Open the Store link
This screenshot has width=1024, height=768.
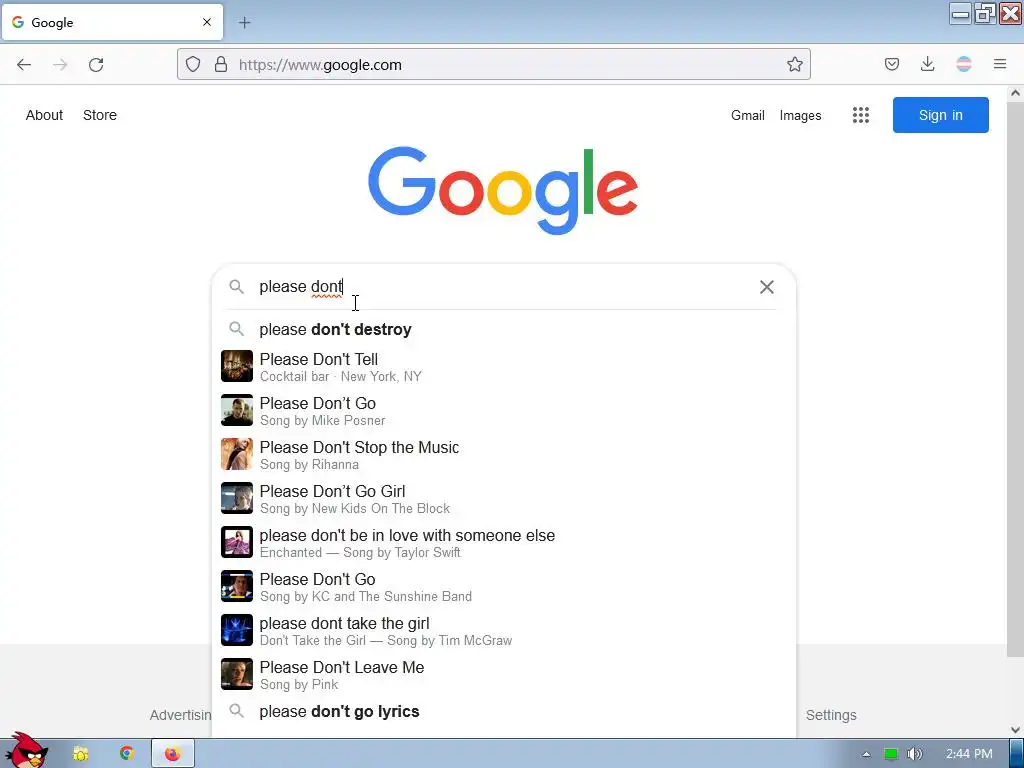coord(100,115)
